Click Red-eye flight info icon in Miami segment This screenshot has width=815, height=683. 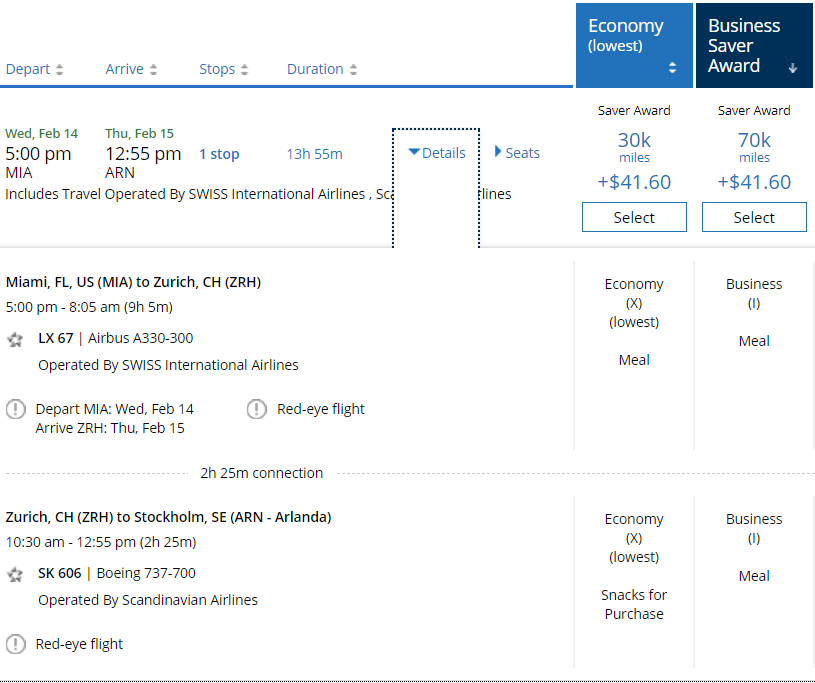pos(257,409)
